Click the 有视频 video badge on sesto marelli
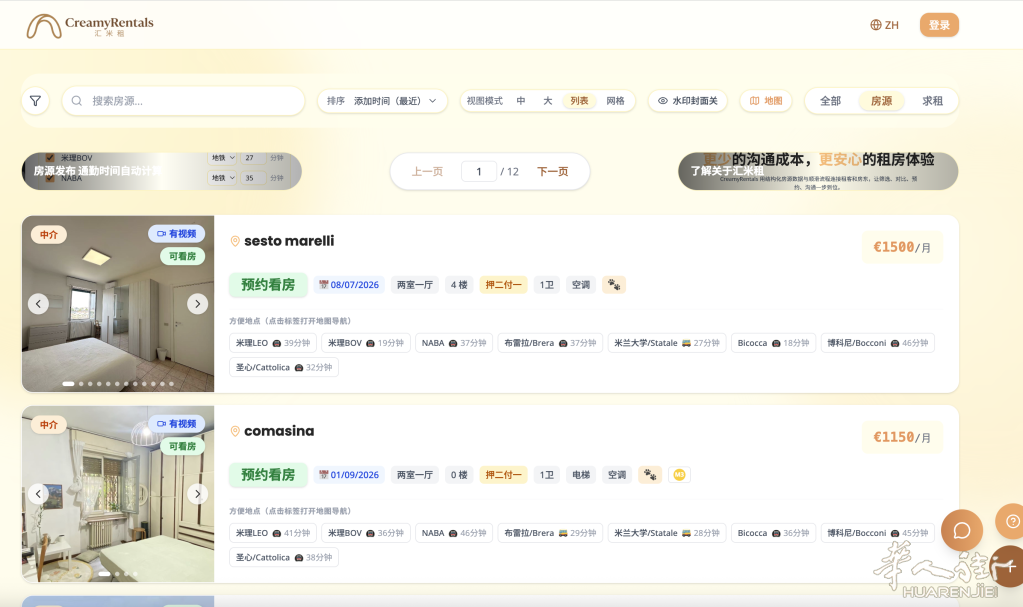This screenshot has height=607, width=1023. tap(177, 234)
